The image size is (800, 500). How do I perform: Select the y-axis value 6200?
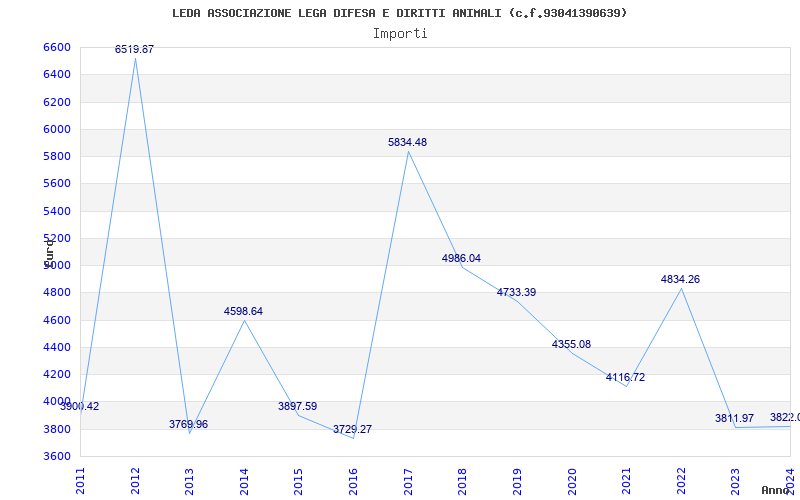[x=57, y=102]
